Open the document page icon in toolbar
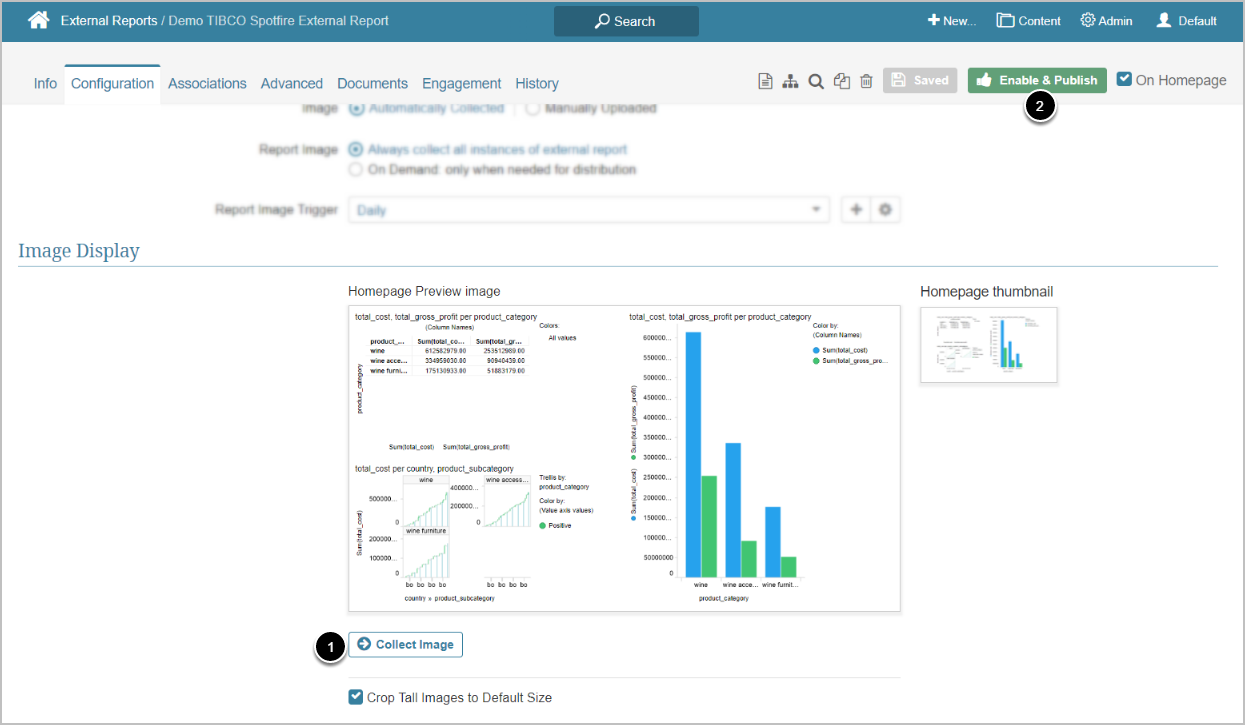The height and width of the screenshot is (725, 1245). [765, 82]
